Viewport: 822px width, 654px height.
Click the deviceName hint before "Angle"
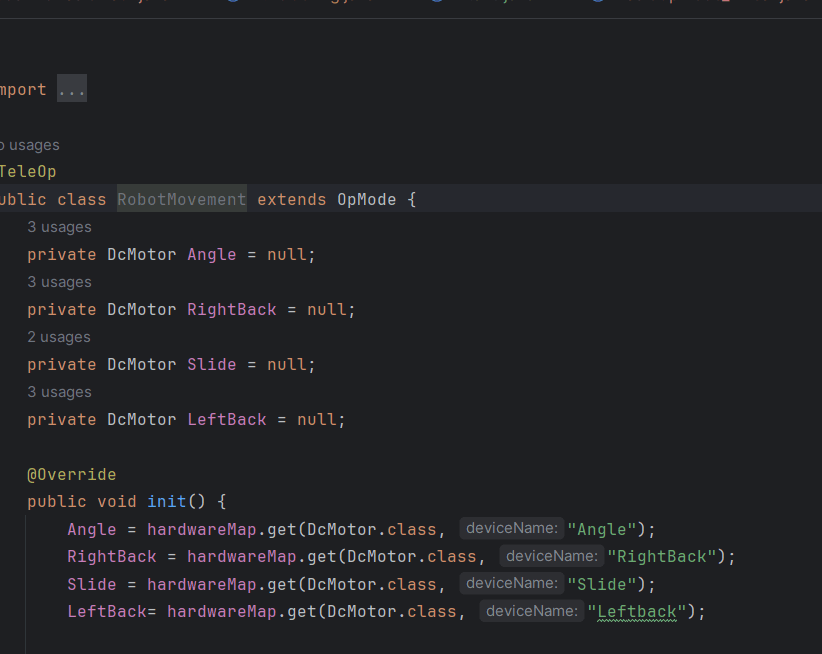pyautogui.click(x=511, y=528)
